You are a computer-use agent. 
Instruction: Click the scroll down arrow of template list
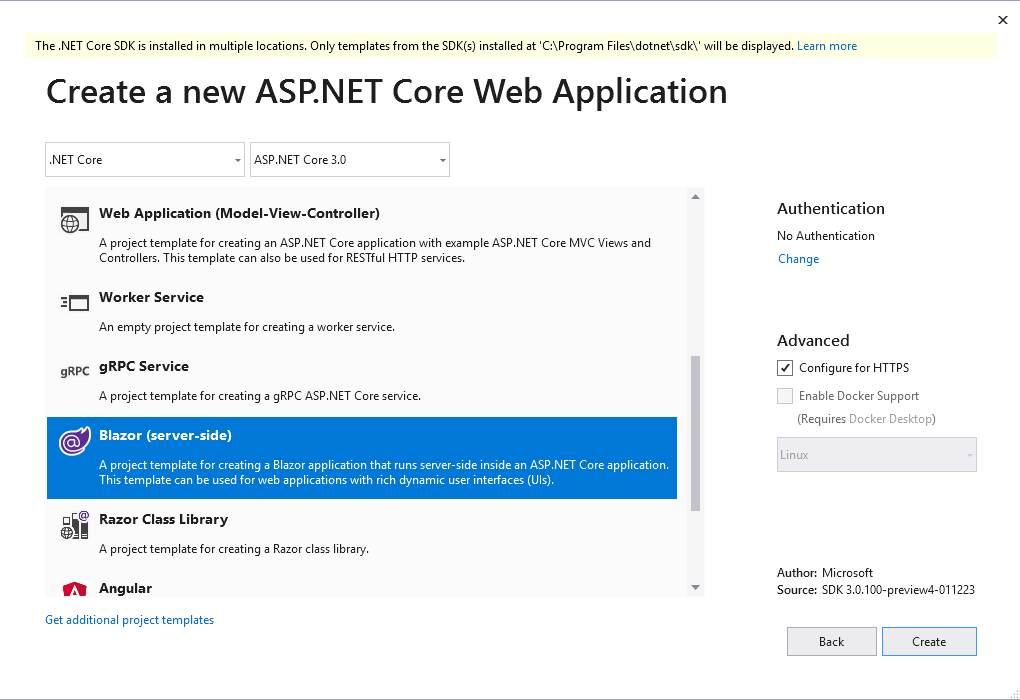tap(695, 587)
